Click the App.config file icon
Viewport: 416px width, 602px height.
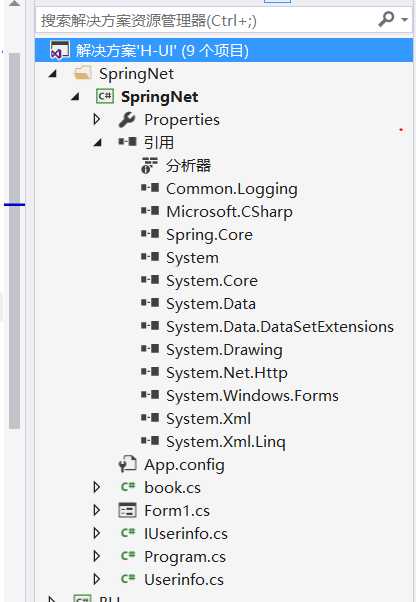click(x=127, y=464)
